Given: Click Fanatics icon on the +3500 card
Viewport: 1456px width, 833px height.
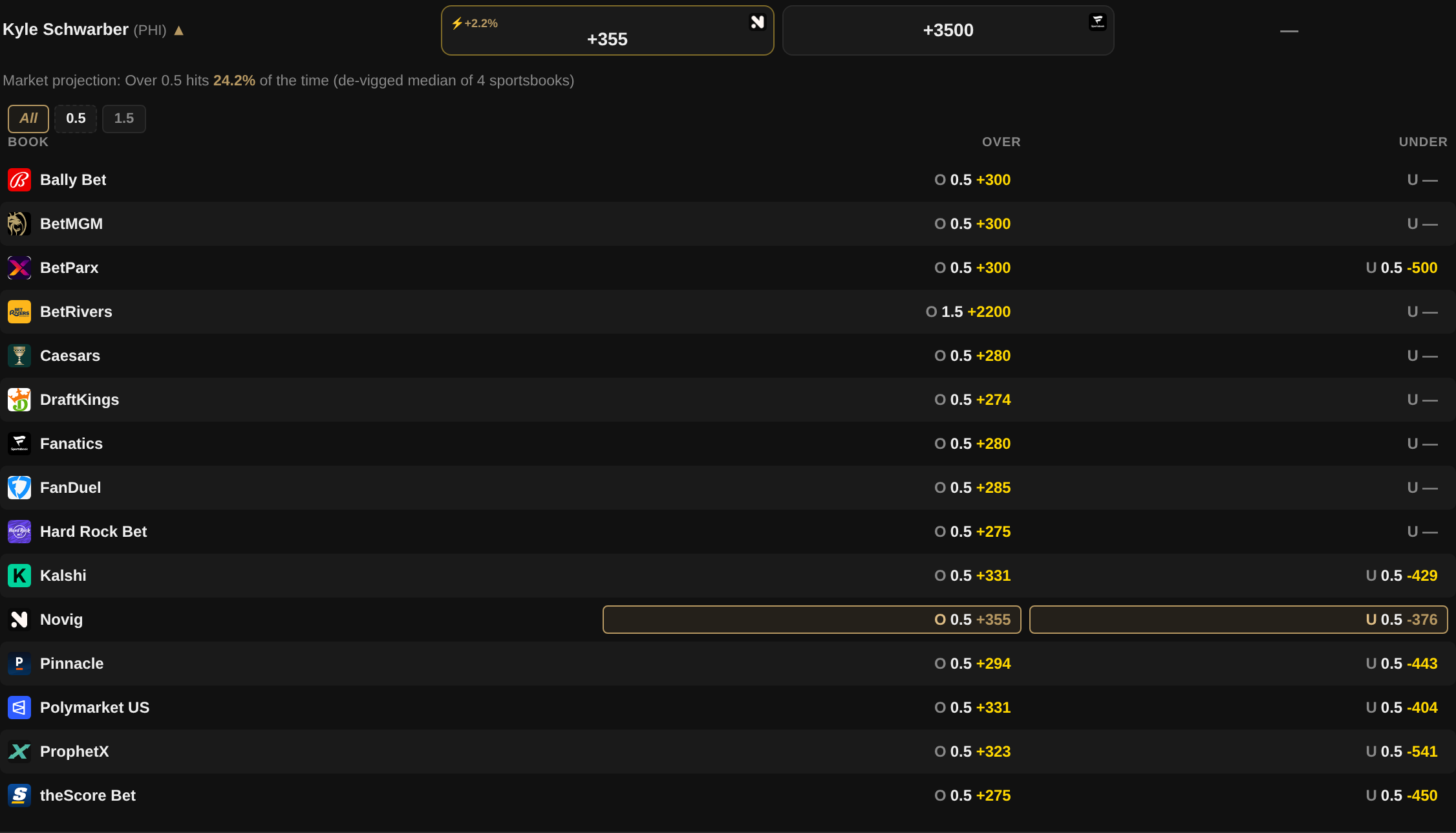Looking at the screenshot, I should pyautogui.click(x=1097, y=22).
